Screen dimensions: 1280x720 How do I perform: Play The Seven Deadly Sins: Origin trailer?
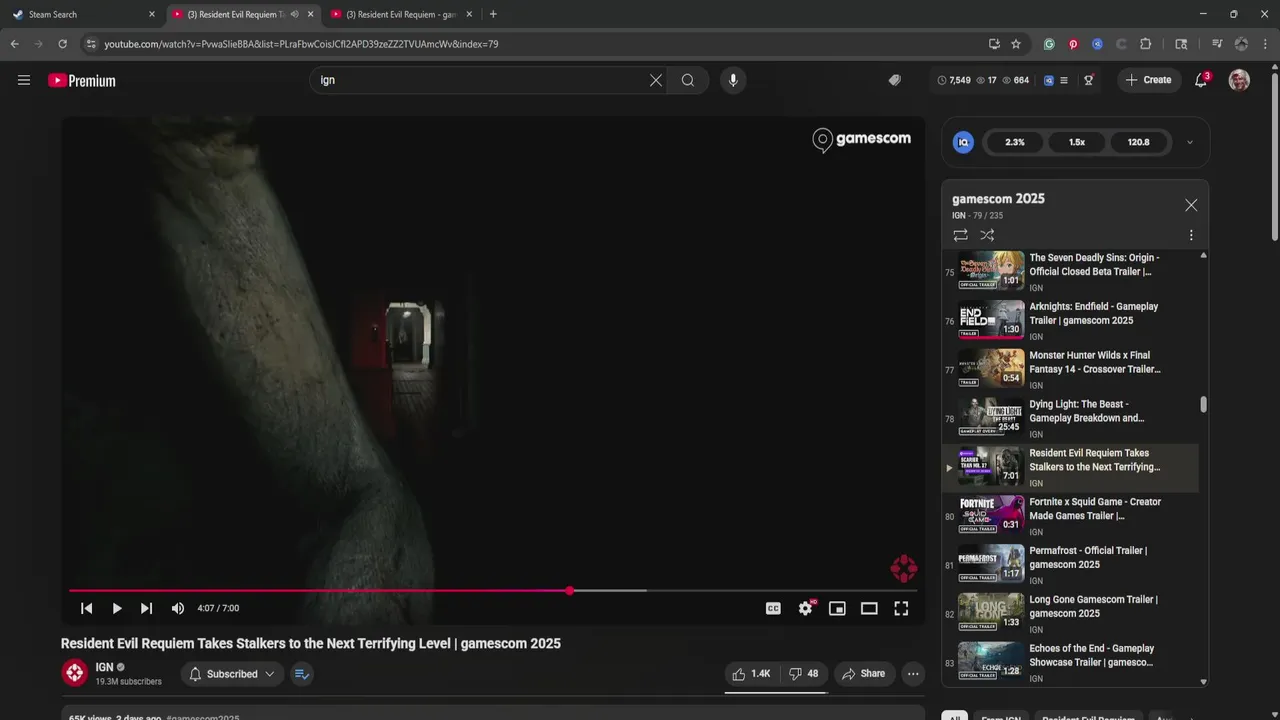point(1070,271)
